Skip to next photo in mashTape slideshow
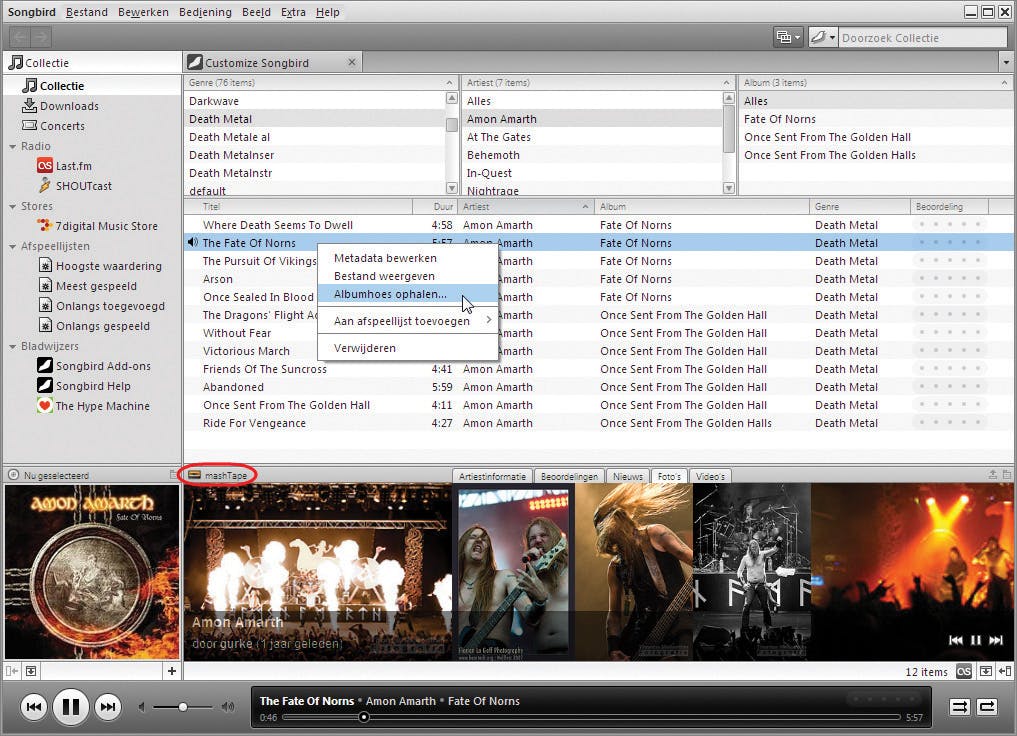Image resolution: width=1017 pixels, height=736 pixels. pyautogui.click(x=996, y=641)
